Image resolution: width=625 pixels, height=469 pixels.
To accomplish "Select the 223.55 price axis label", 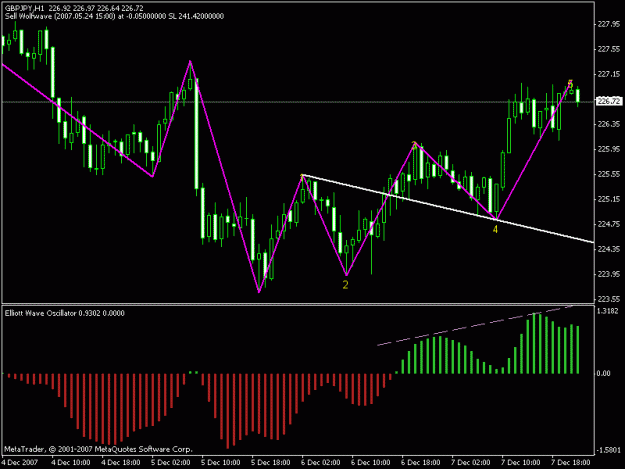I will 609,299.
